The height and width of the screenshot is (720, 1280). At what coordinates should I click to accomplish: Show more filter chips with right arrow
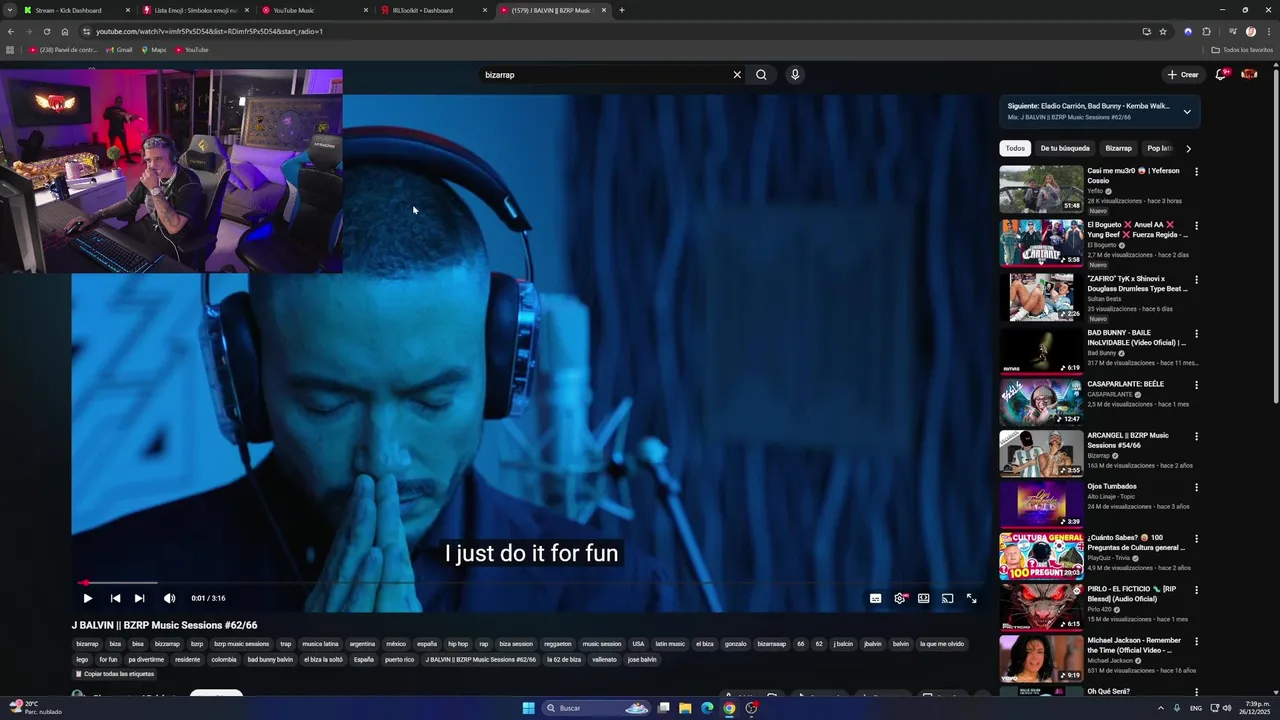point(1188,148)
